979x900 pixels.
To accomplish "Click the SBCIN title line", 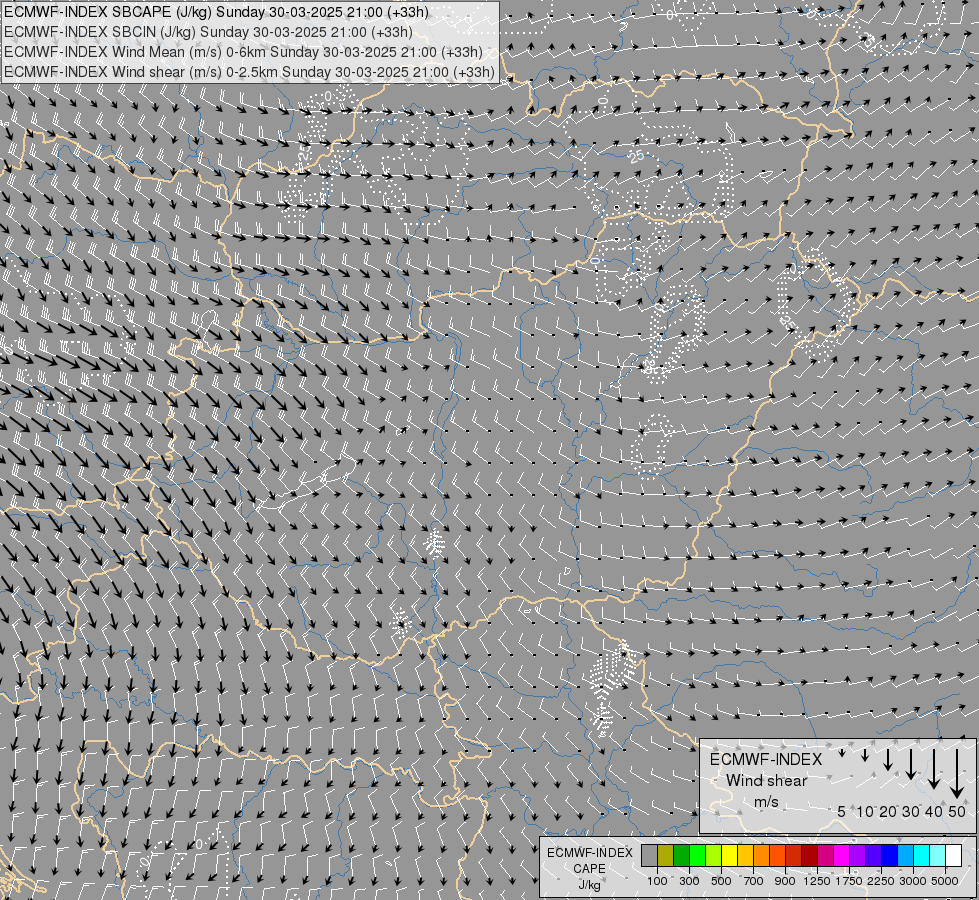I will click(x=208, y=32).
